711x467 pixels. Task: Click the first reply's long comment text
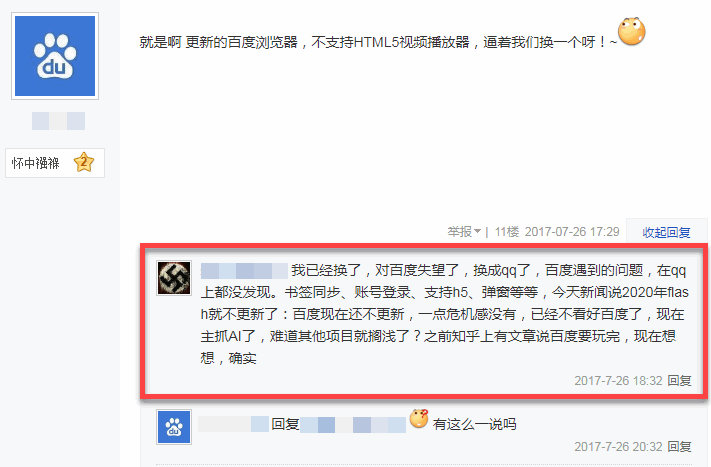(444, 314)
